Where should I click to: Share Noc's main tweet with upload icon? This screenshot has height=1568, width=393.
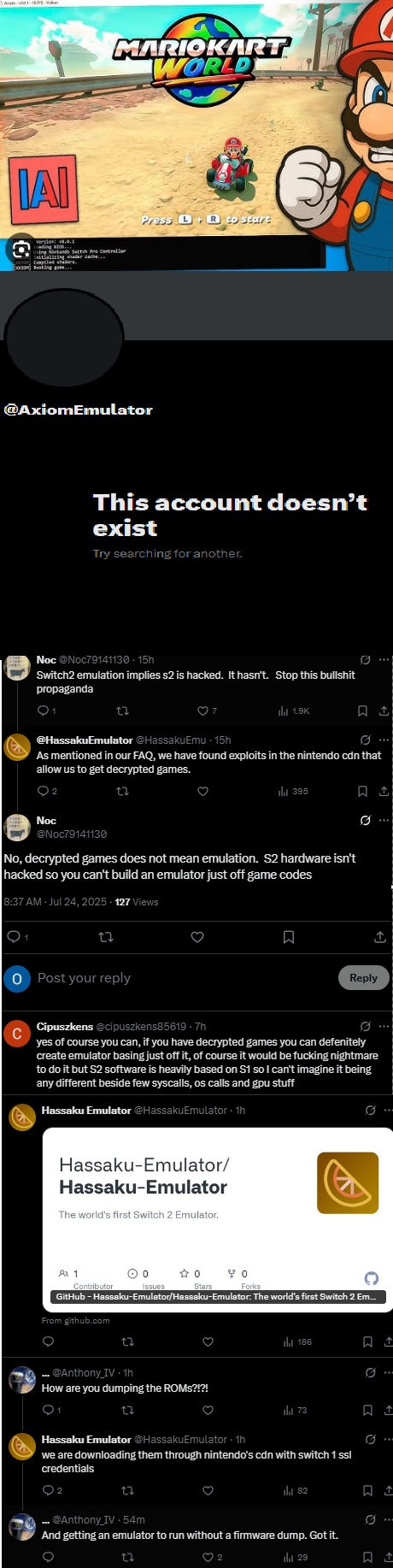pos(380,937)
